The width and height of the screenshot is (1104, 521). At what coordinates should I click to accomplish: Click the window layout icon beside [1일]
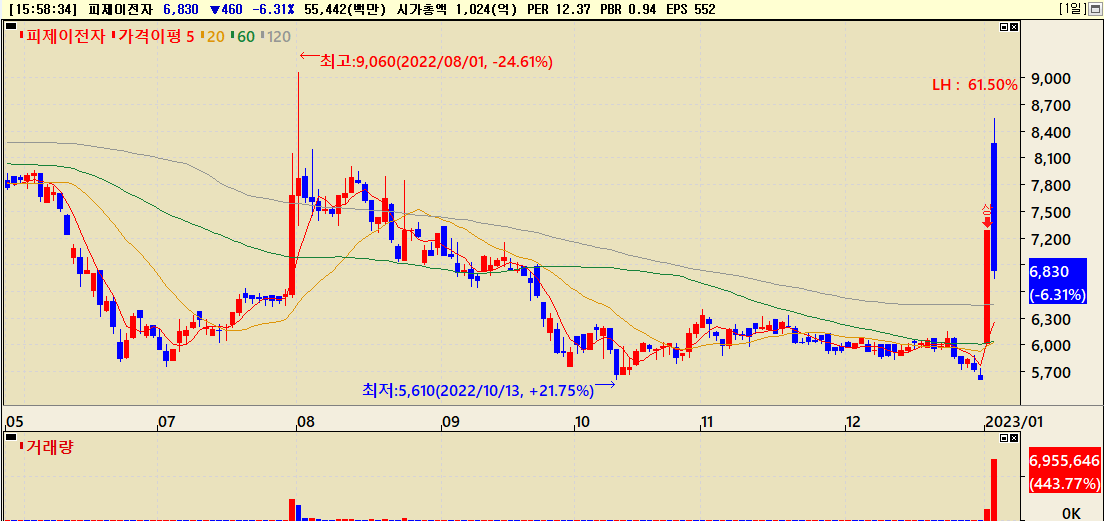(1096, 8)
